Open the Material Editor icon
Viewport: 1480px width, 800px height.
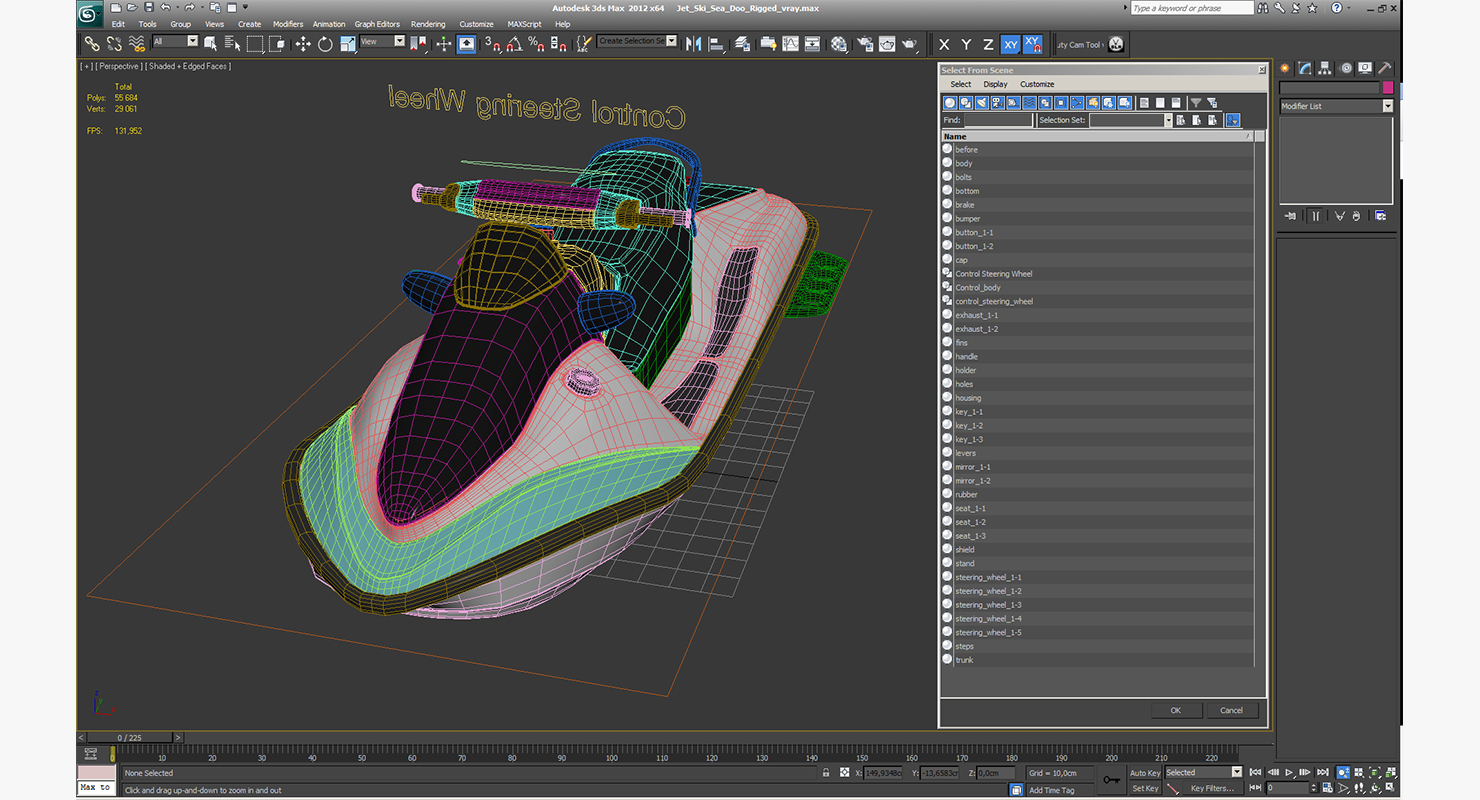point(839,44)
